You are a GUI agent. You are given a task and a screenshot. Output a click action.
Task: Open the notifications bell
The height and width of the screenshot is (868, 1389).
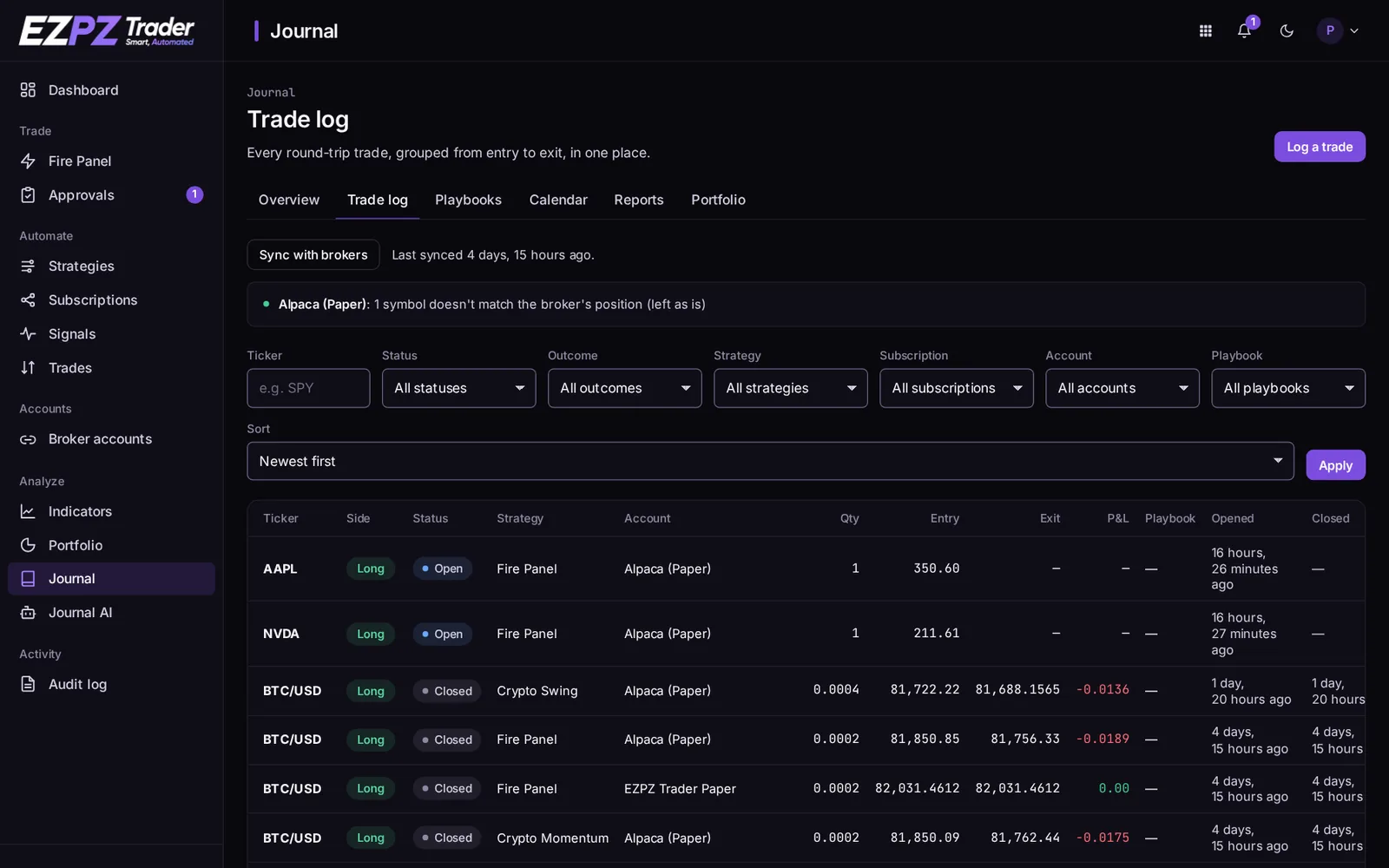1244,30
